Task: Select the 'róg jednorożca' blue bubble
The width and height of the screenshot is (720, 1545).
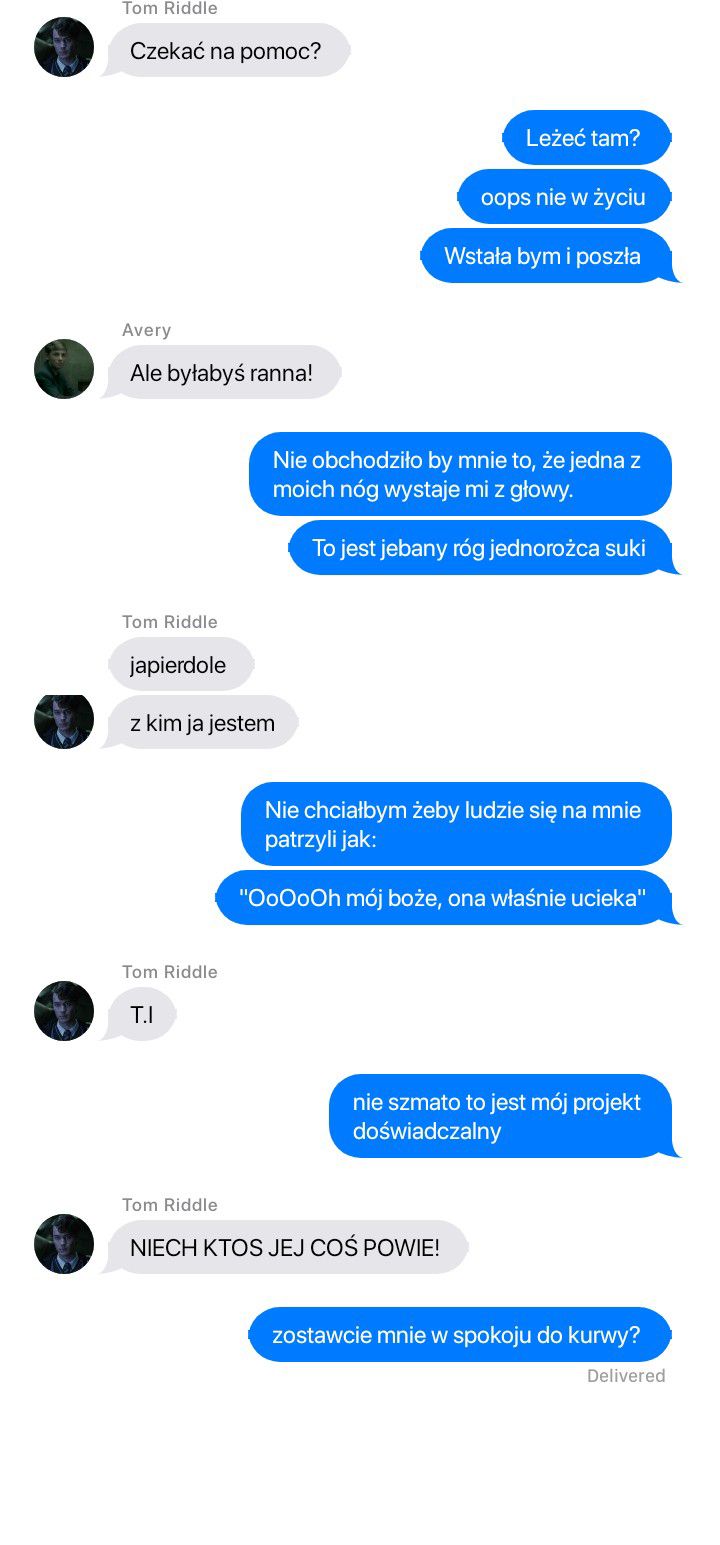Action: click(482, 548)
